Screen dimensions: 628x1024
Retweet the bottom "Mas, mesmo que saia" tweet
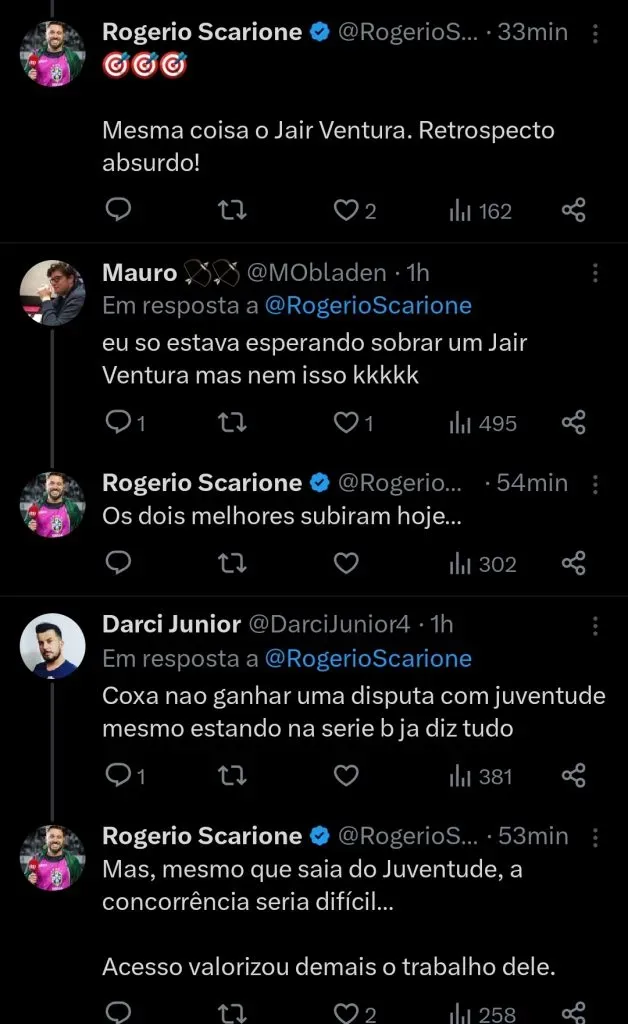(232, 1012)
